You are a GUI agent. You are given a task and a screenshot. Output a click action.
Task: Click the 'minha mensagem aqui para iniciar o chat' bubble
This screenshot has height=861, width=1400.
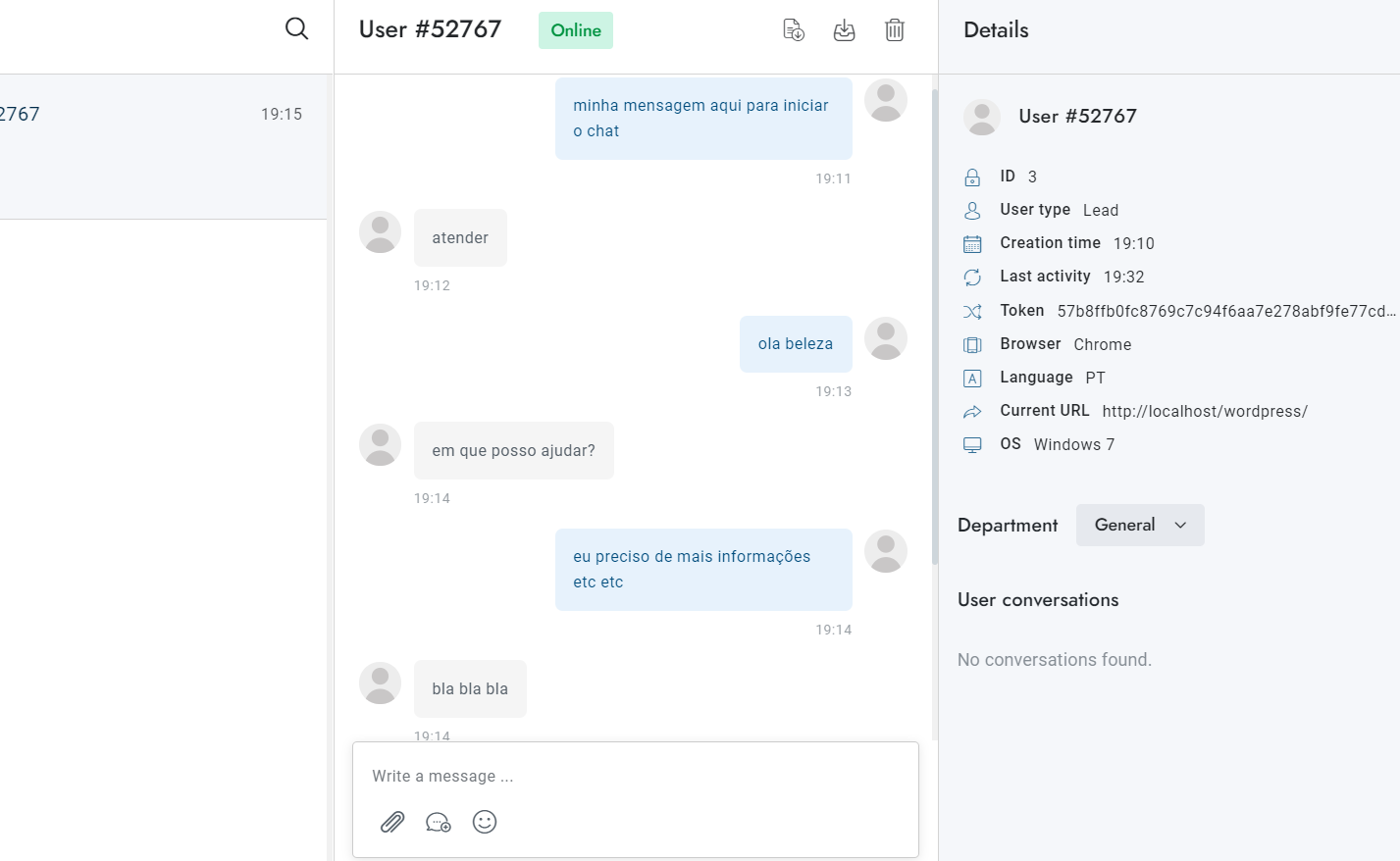[x=703, y=119]
